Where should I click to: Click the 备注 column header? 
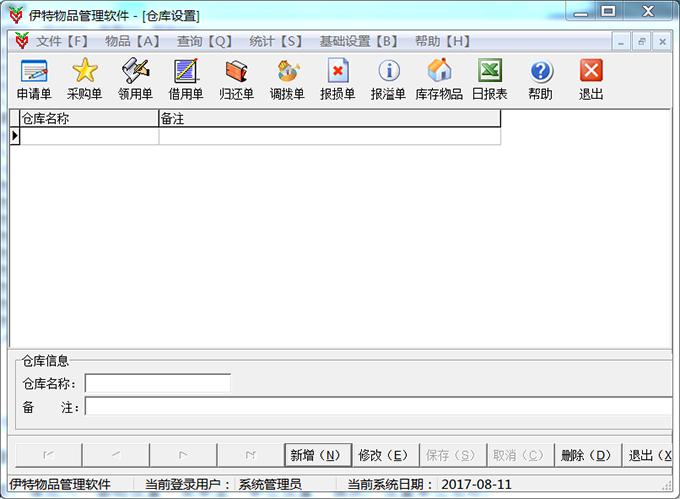coord(330,118)
